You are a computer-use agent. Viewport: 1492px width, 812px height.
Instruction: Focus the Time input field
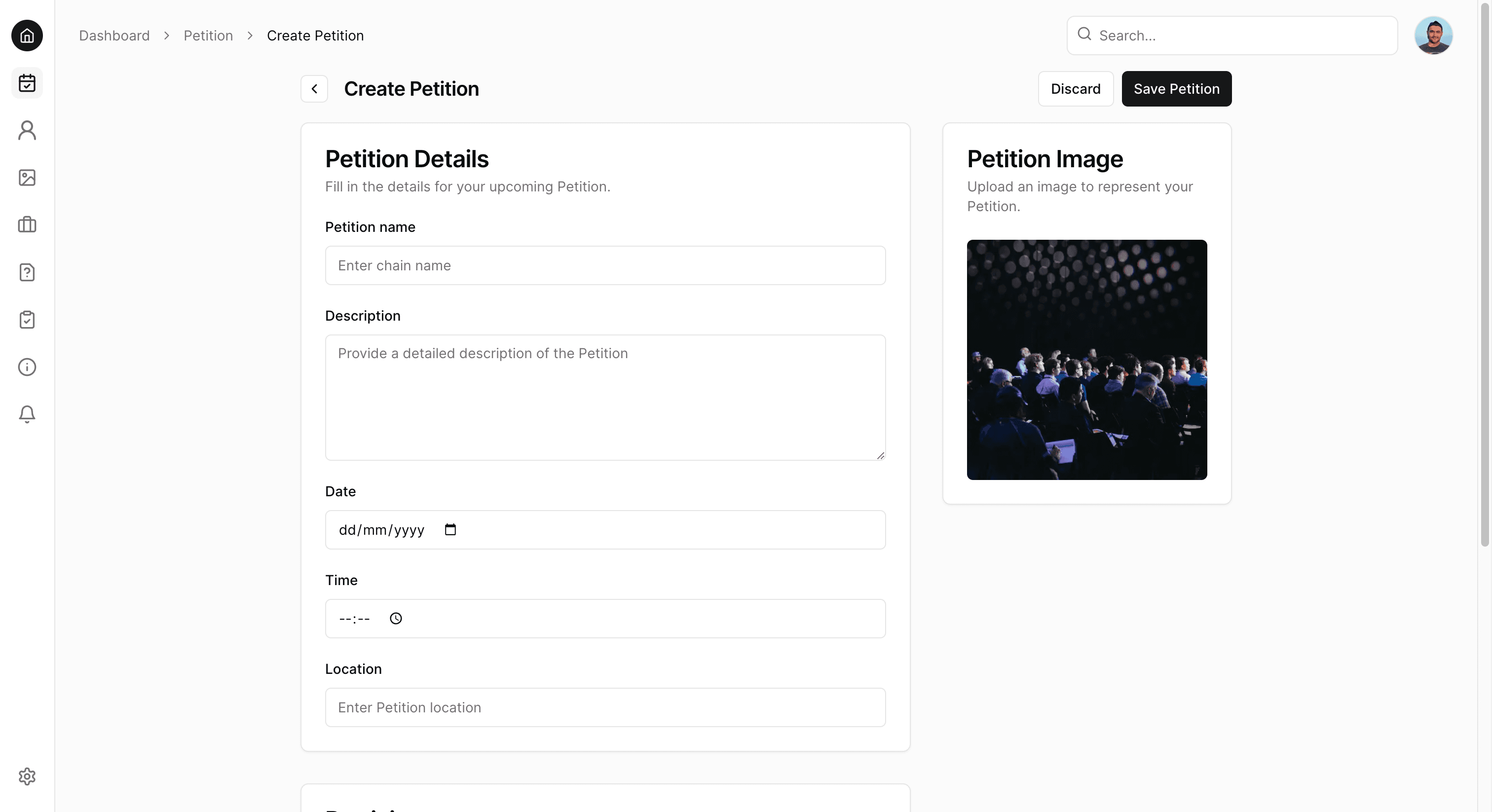(605, 619)
